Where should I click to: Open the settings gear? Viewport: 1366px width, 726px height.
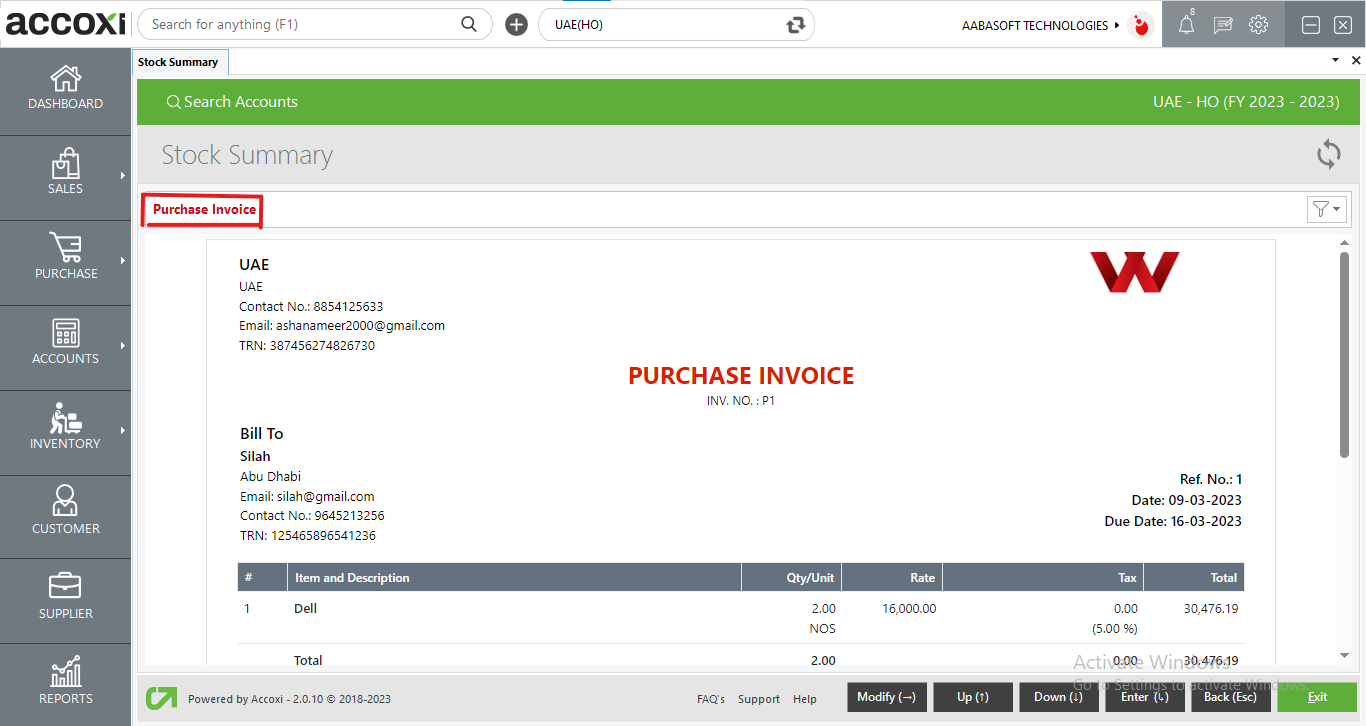pos(1258,24)
